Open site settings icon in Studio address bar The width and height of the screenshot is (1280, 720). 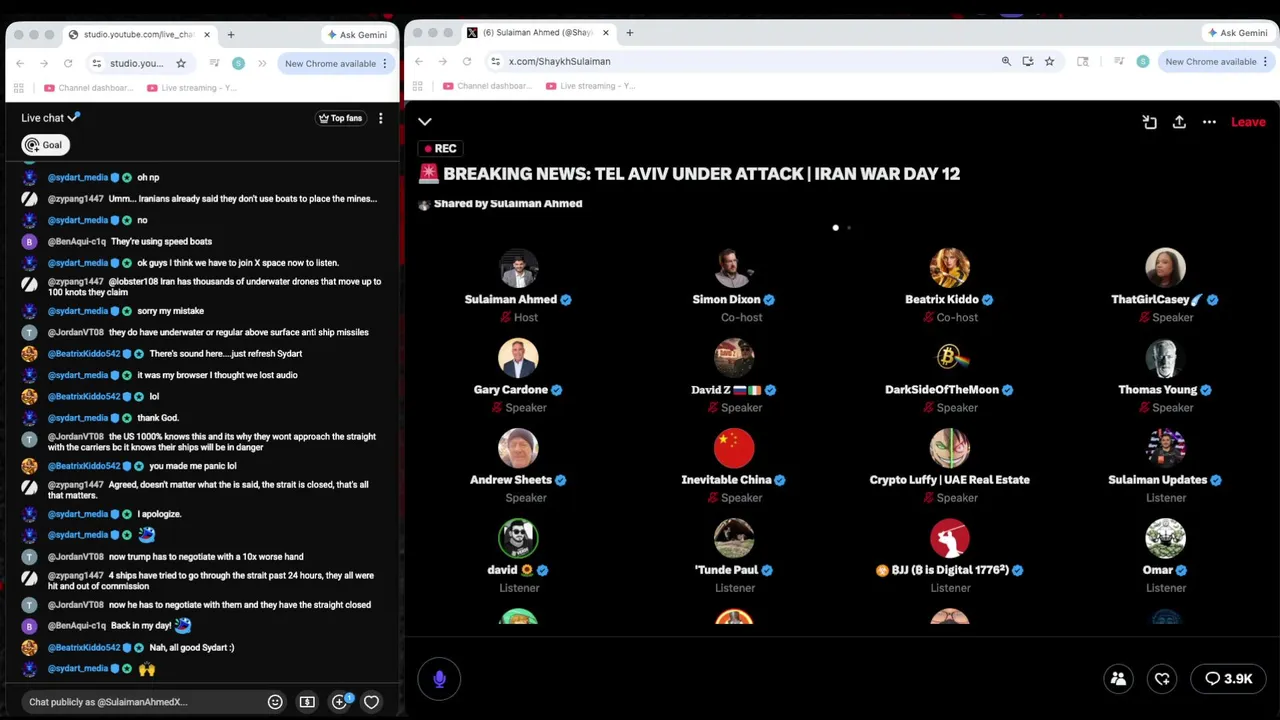click(96, 63)
